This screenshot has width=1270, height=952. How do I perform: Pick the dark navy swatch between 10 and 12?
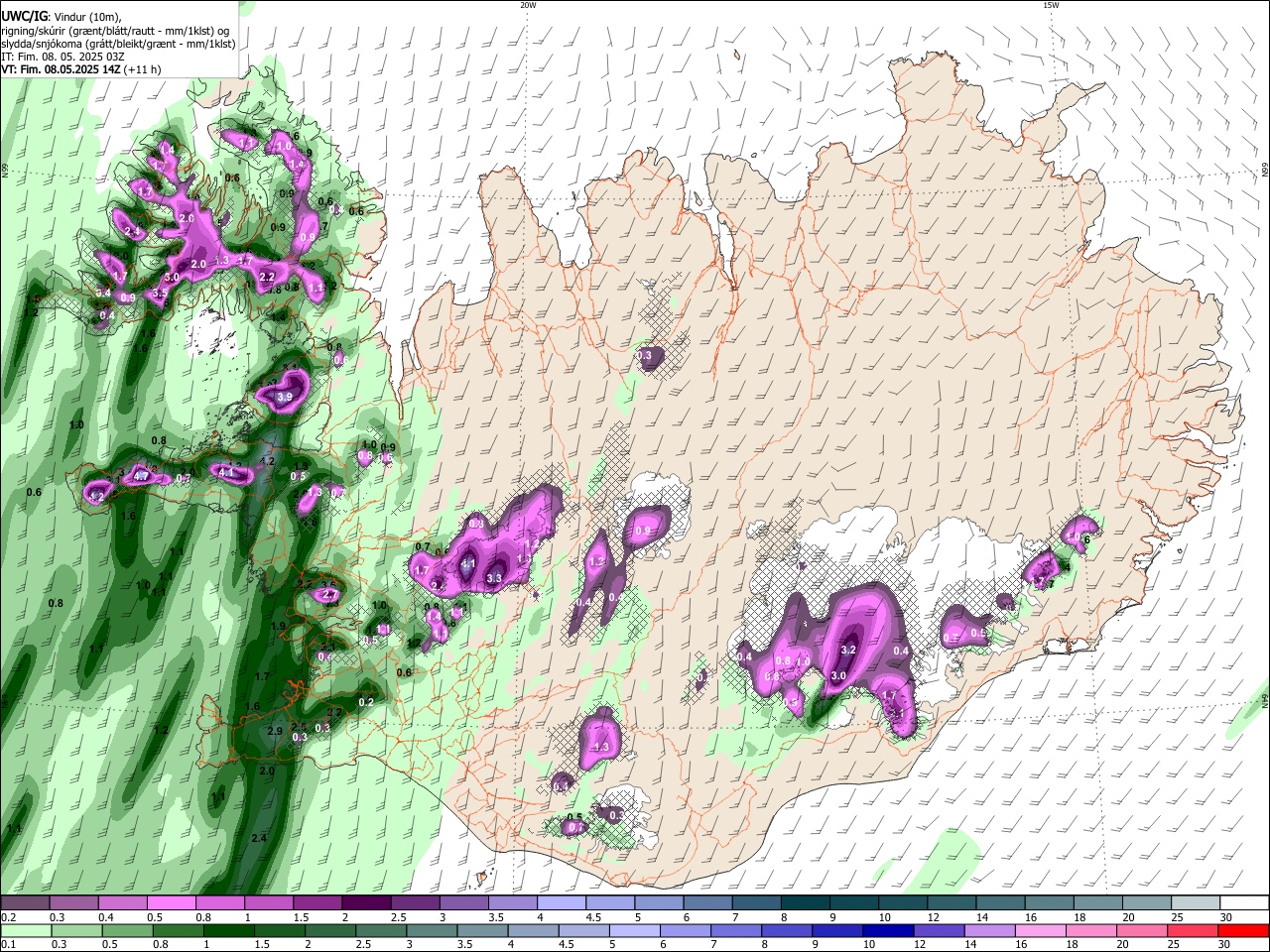click(886, 930)
